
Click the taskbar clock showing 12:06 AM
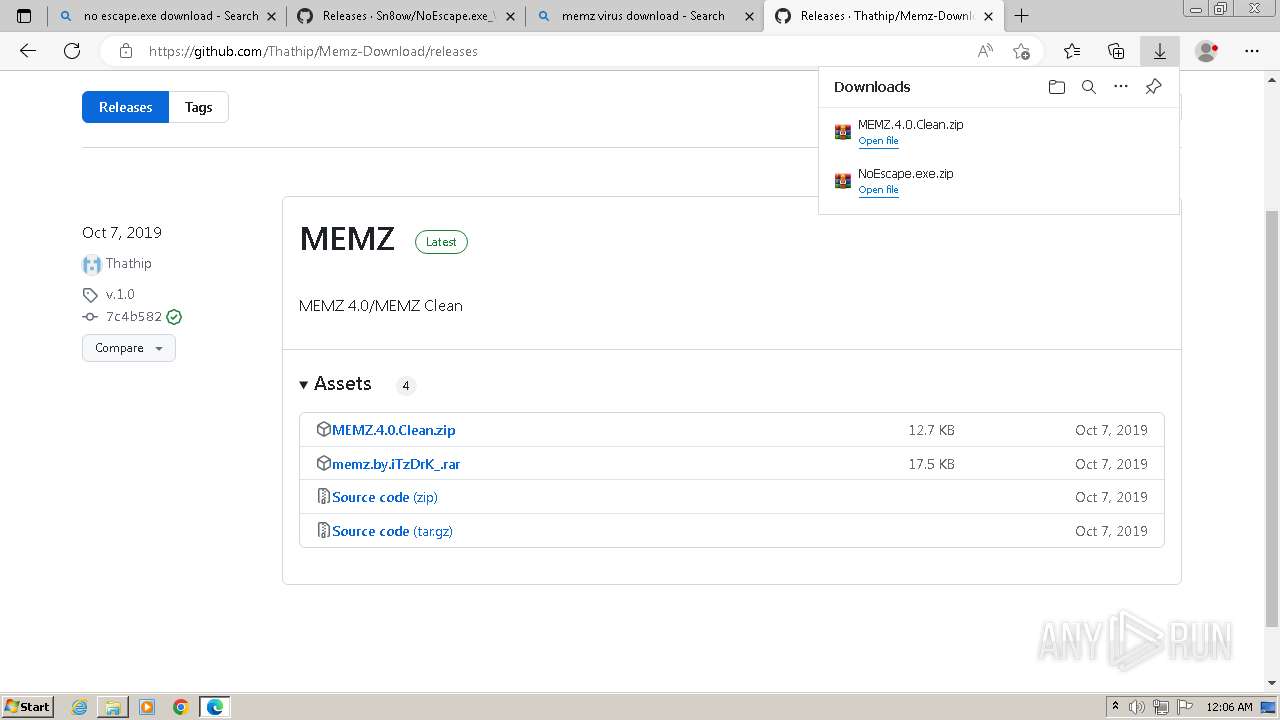point(1229,707)
